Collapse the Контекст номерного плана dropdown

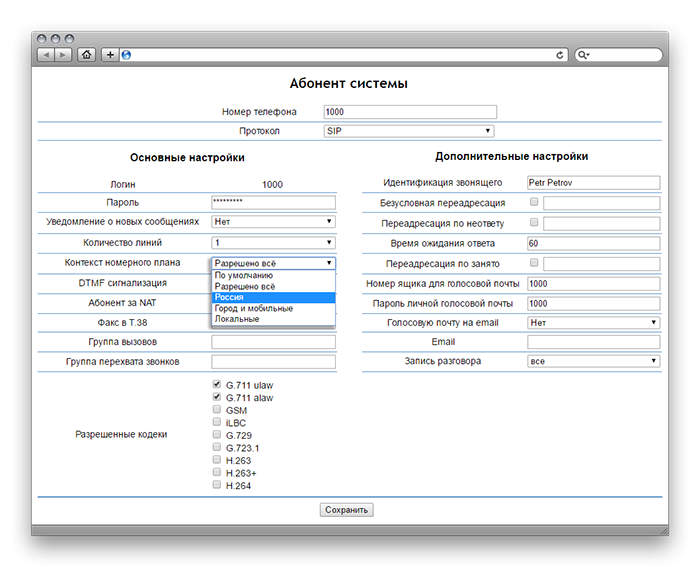273,263
